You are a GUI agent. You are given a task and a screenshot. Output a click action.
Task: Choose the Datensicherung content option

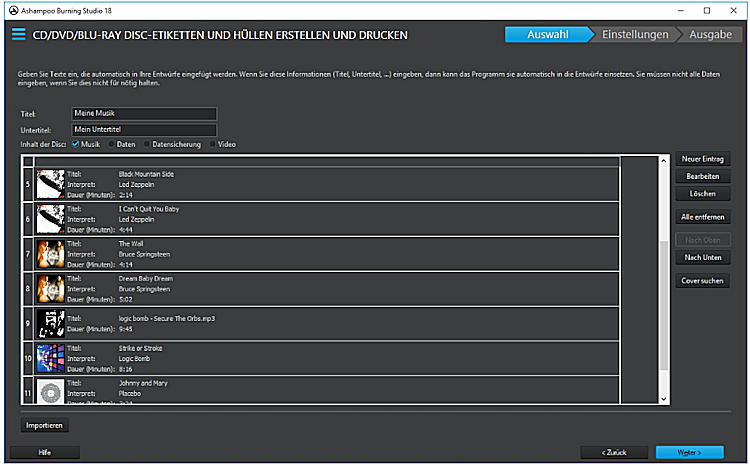click(148, 144)
